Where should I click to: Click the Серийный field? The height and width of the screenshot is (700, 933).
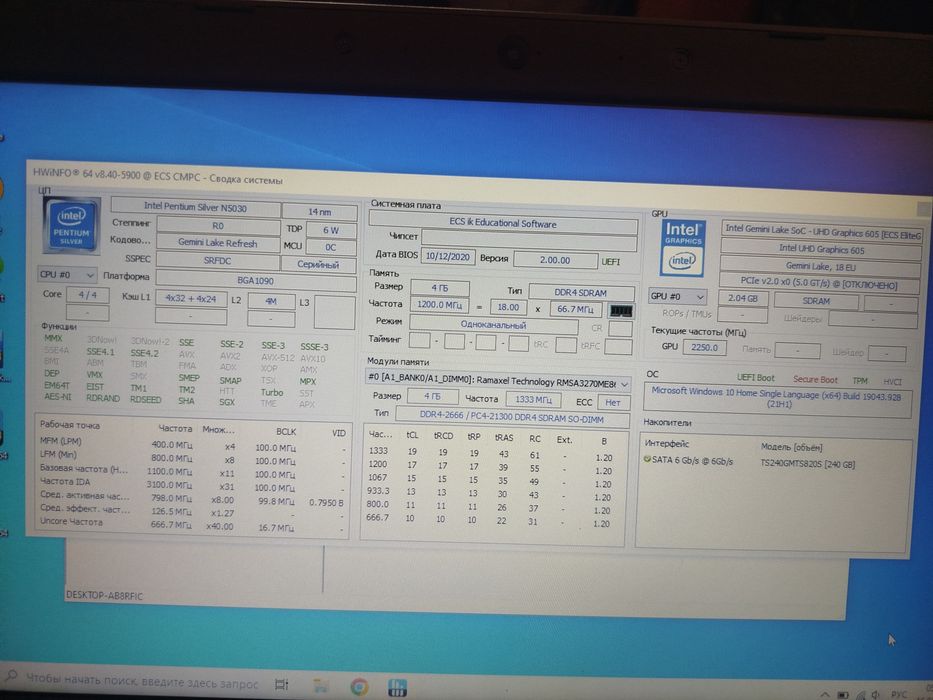click(318, 264)
